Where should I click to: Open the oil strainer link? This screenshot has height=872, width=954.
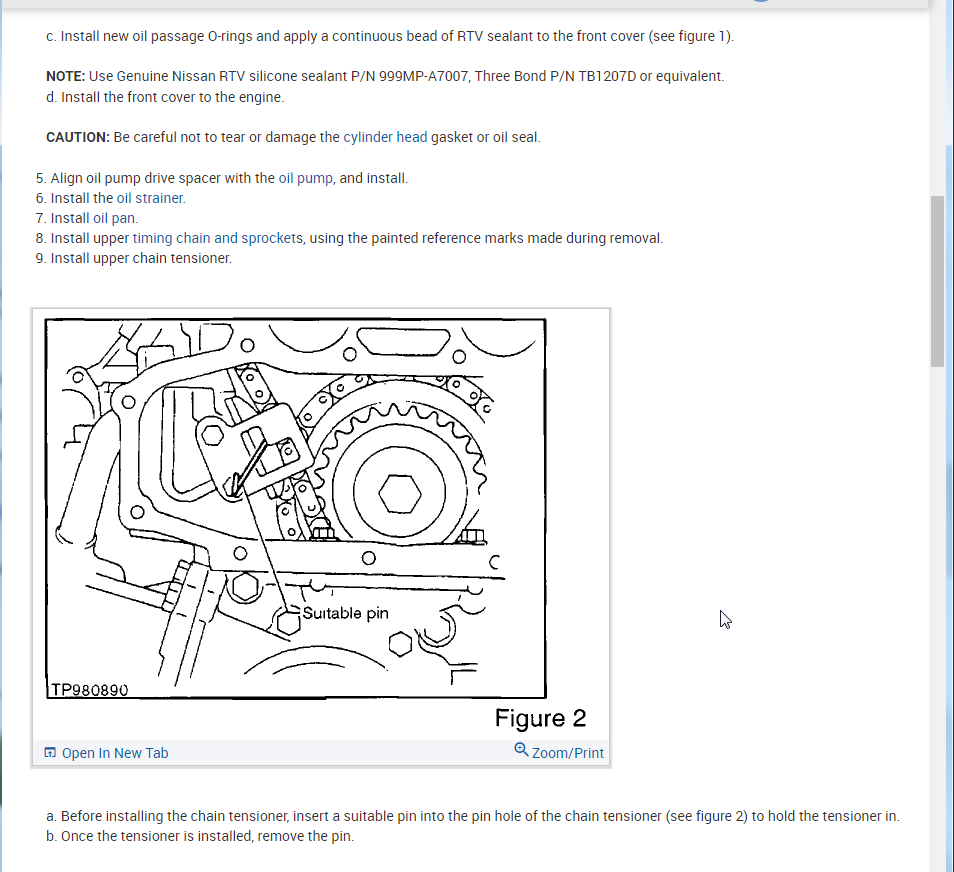point(150,198)
